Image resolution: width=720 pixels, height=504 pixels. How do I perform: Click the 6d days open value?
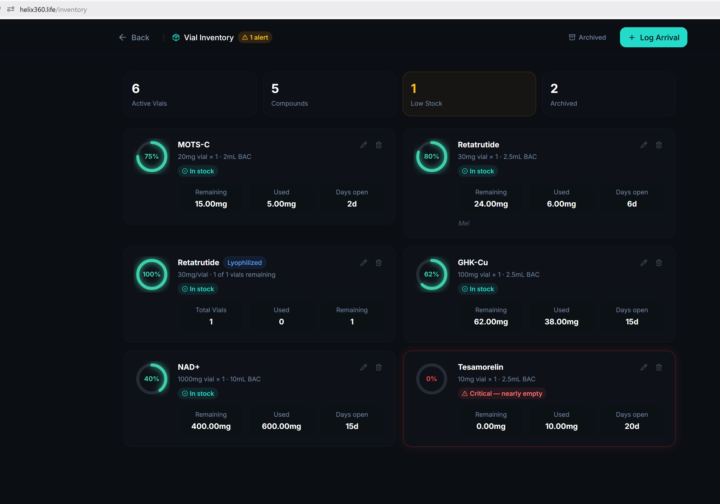pyautogui.click(x=632, y=204)
